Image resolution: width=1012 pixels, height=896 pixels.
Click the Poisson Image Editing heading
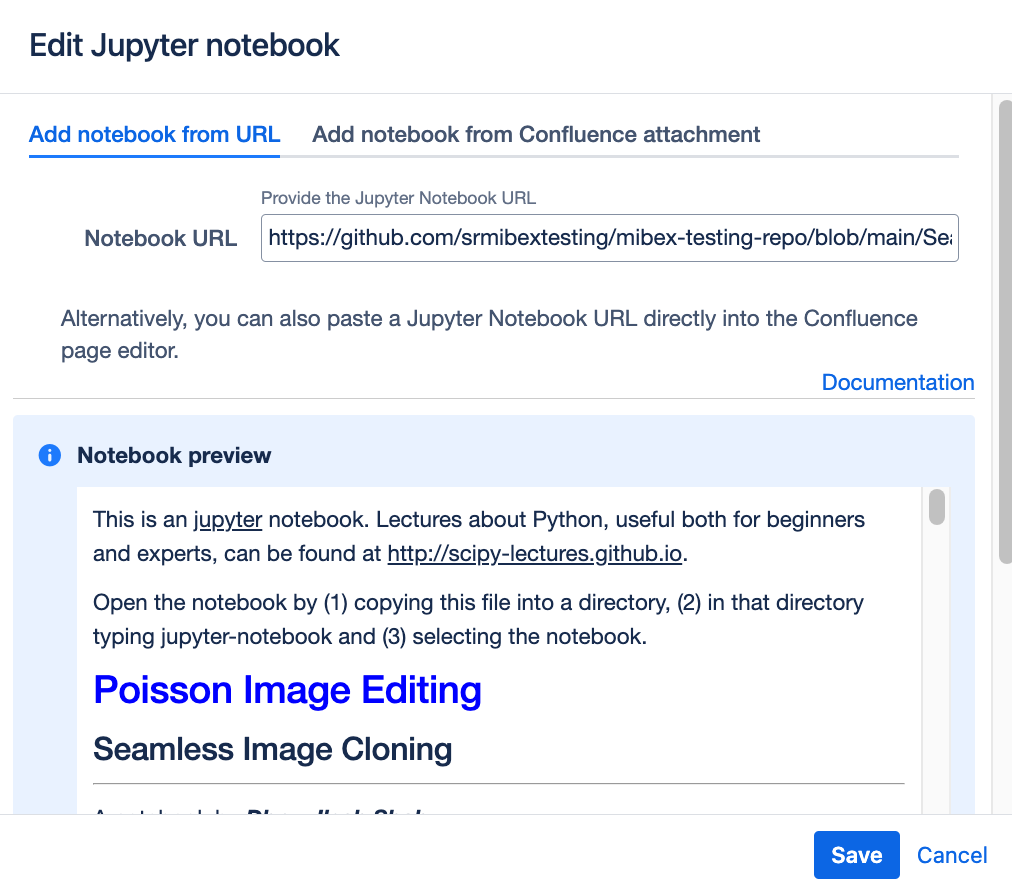pyautogui.click(x=287, y=690)
